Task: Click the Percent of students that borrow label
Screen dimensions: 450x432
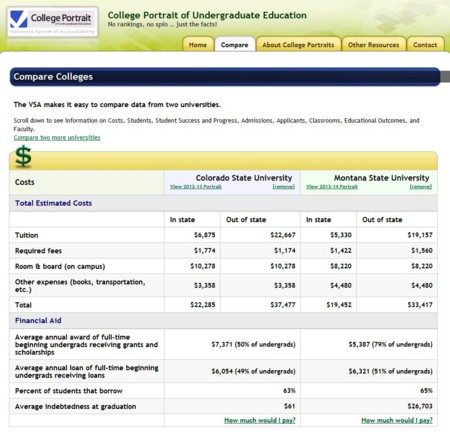Action: tap(69, 391)
